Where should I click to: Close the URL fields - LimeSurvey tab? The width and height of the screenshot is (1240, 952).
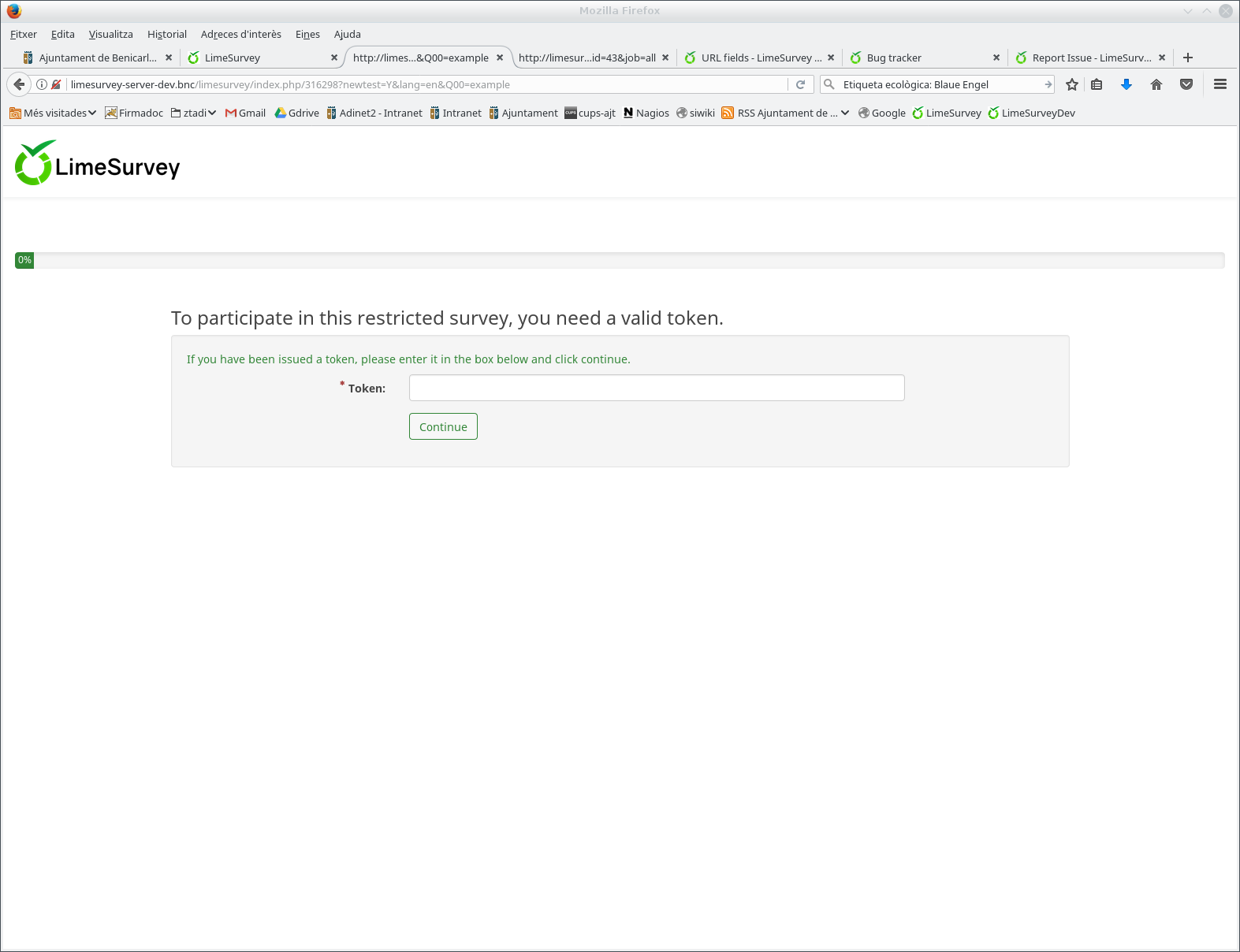(831, 58)
